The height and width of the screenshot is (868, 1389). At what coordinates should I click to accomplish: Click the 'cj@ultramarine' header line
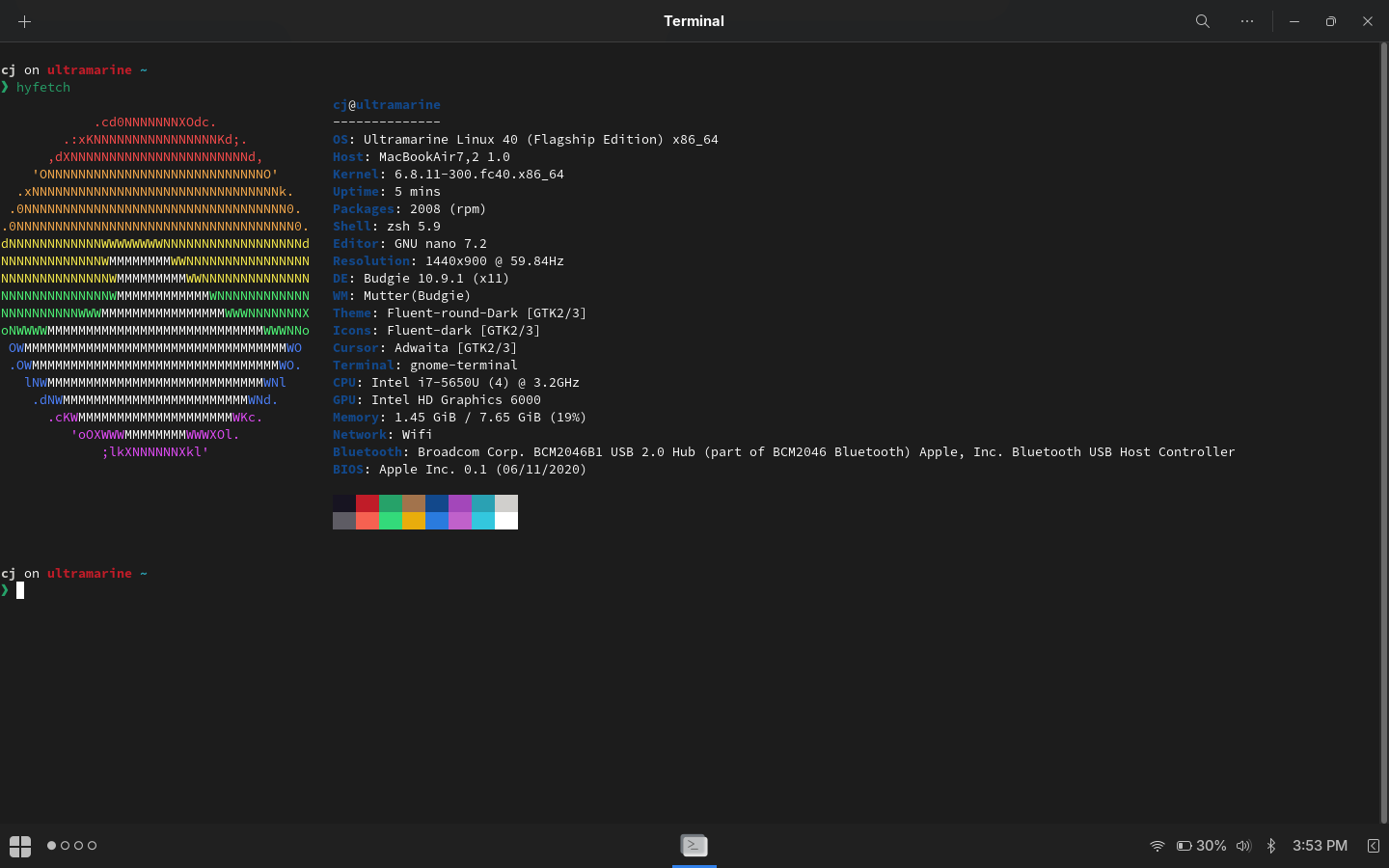click(387, 104)
